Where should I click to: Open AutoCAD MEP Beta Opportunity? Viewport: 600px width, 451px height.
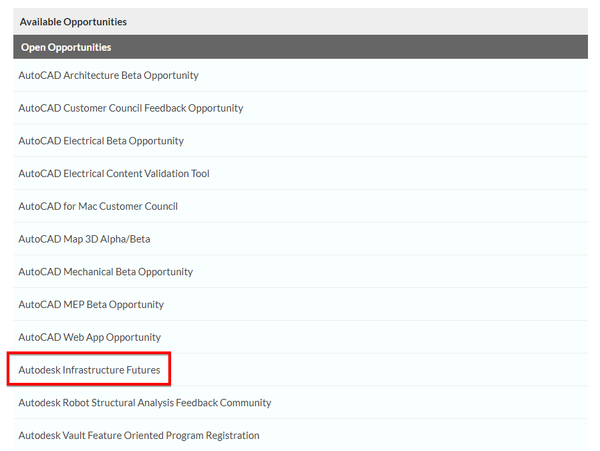pyautogui.click(x=91, y=304)
